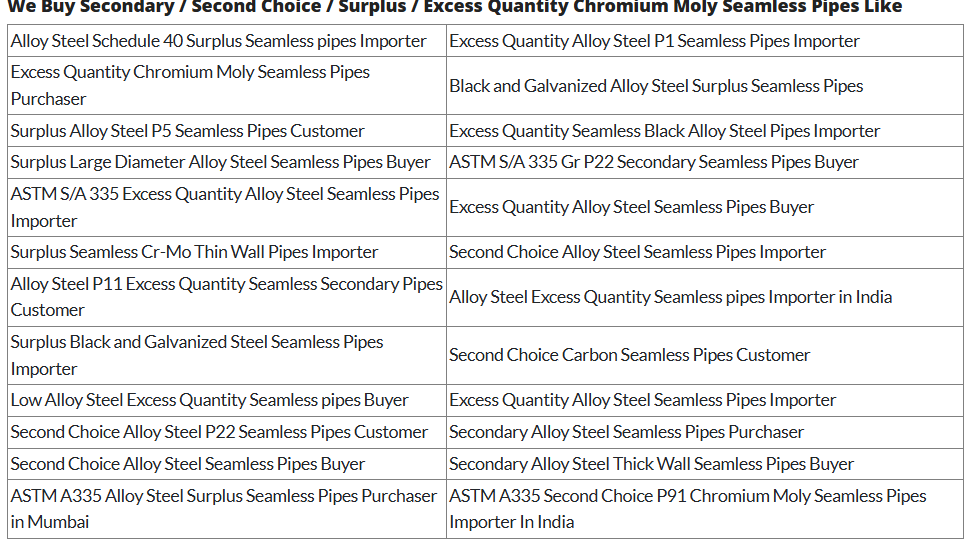Click 'ASTM A335 Alloy Steel Surplus' Mumbai cell
Viewport: 968px width, 542px height.
click(x=224, y=508)
